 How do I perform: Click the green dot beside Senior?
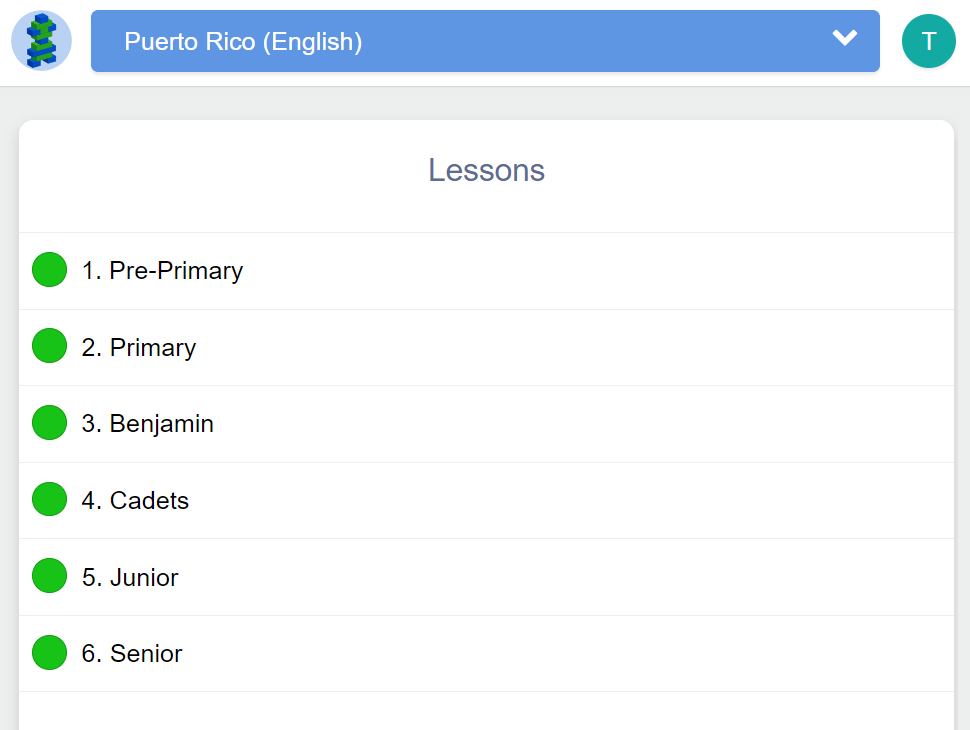pyautogui.click(x=49, y=653)
